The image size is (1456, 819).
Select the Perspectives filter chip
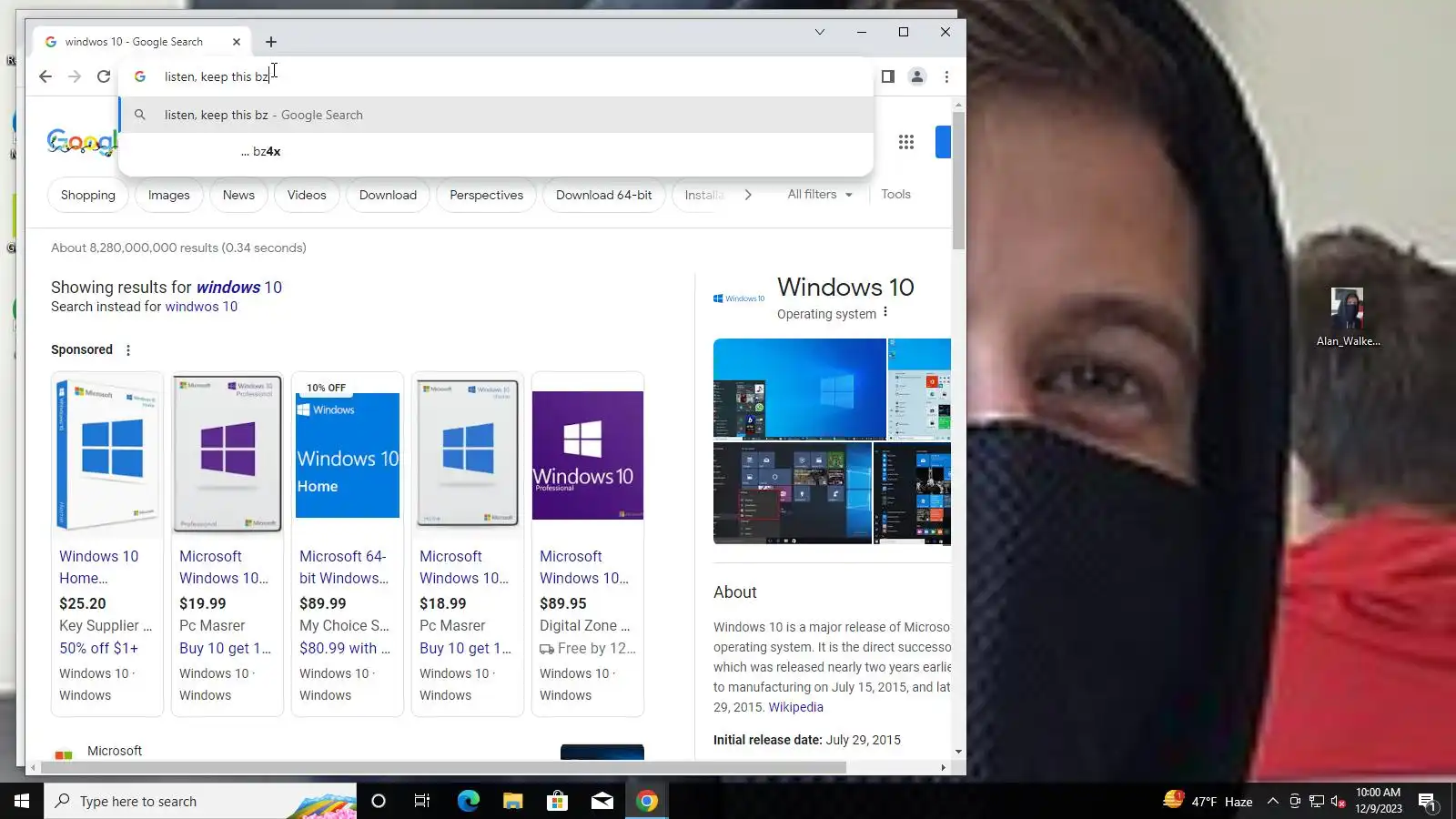tap(487, 195)
